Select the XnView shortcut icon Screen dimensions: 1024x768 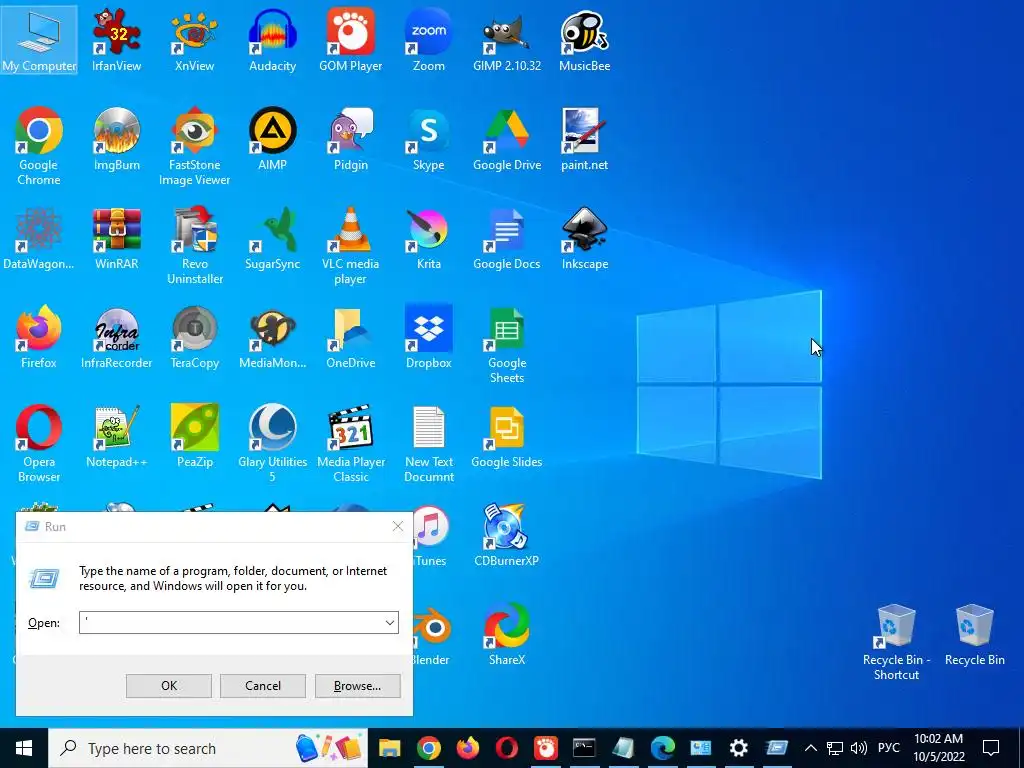pos(194,39)
